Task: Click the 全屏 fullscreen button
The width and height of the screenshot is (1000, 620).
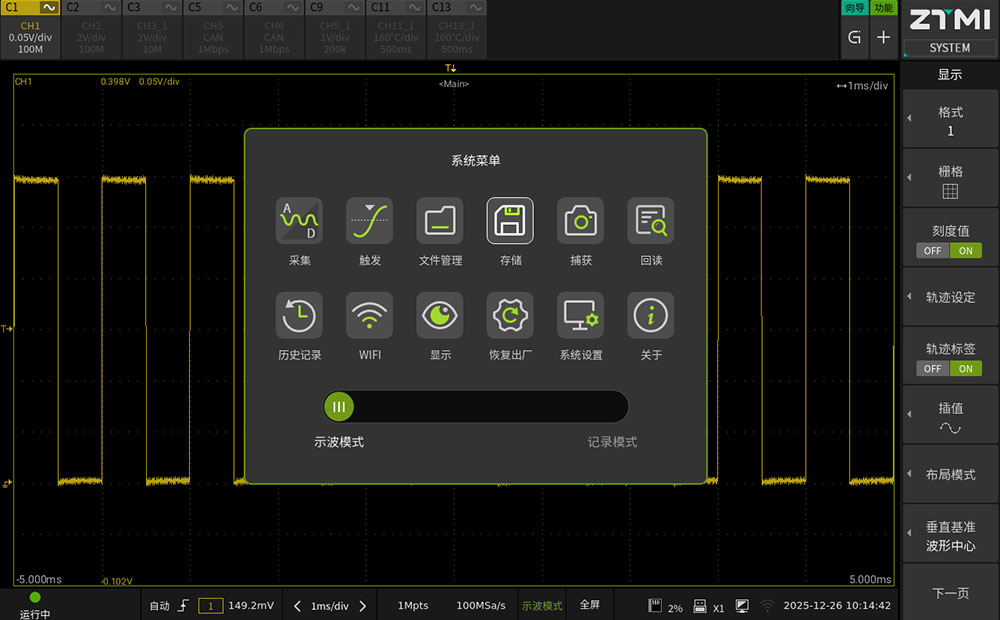Action: pos(590,605)
